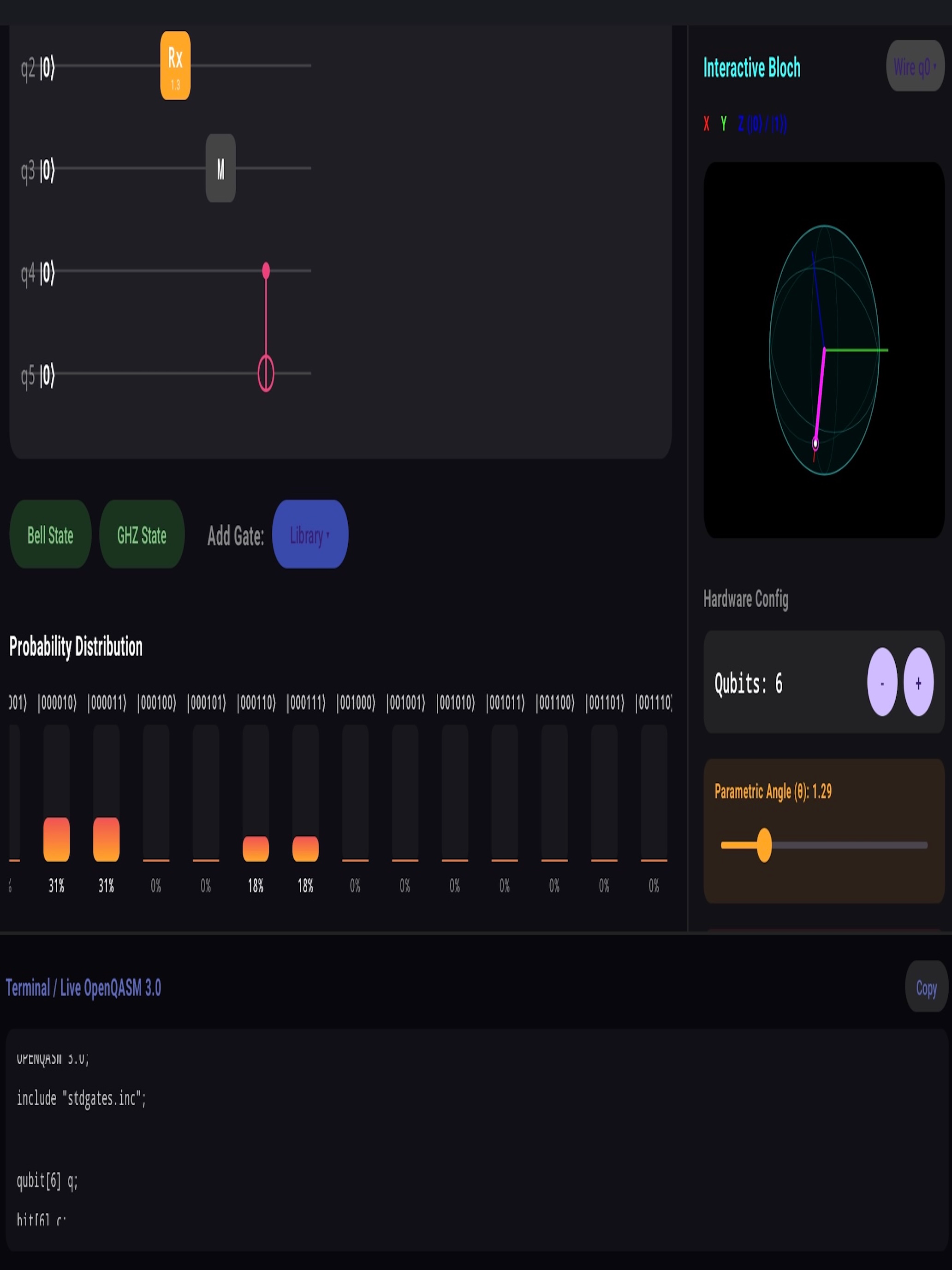Select the M measurement gate on q3
The image size is (952, 1270).
[x=220, y=168]
